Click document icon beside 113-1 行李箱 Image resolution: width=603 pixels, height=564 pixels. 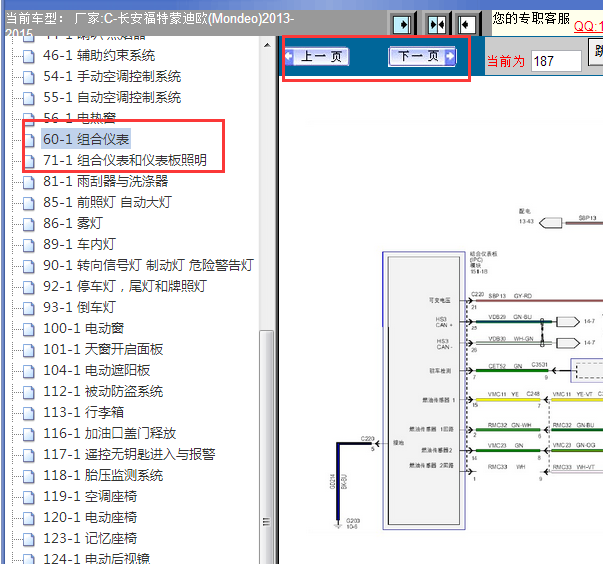click(x=28, y=413)
